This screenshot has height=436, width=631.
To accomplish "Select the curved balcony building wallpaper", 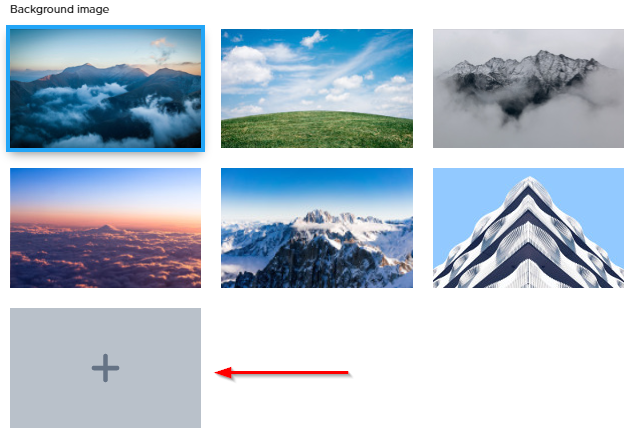I will tap(528, 228).
